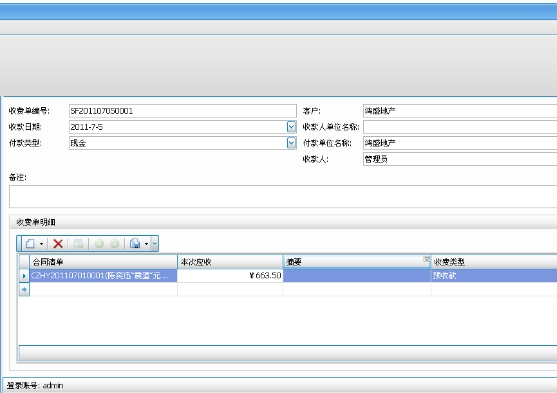Click the 收费单编号 input field
Screen dimensions: 557x393
click(x=183, y=111)
